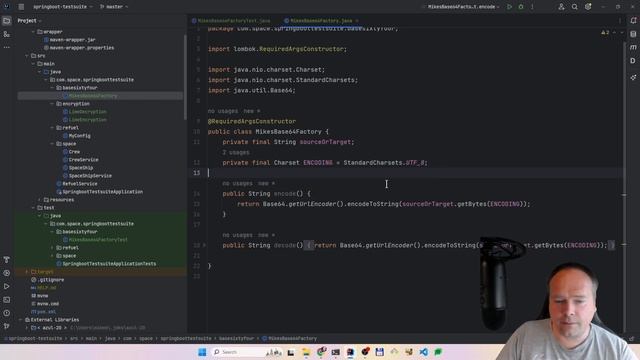Open Visual Studio Code from taskbar
Image resolution: width=640 pixels, height=360 pixels.
[x=423, y=352]
